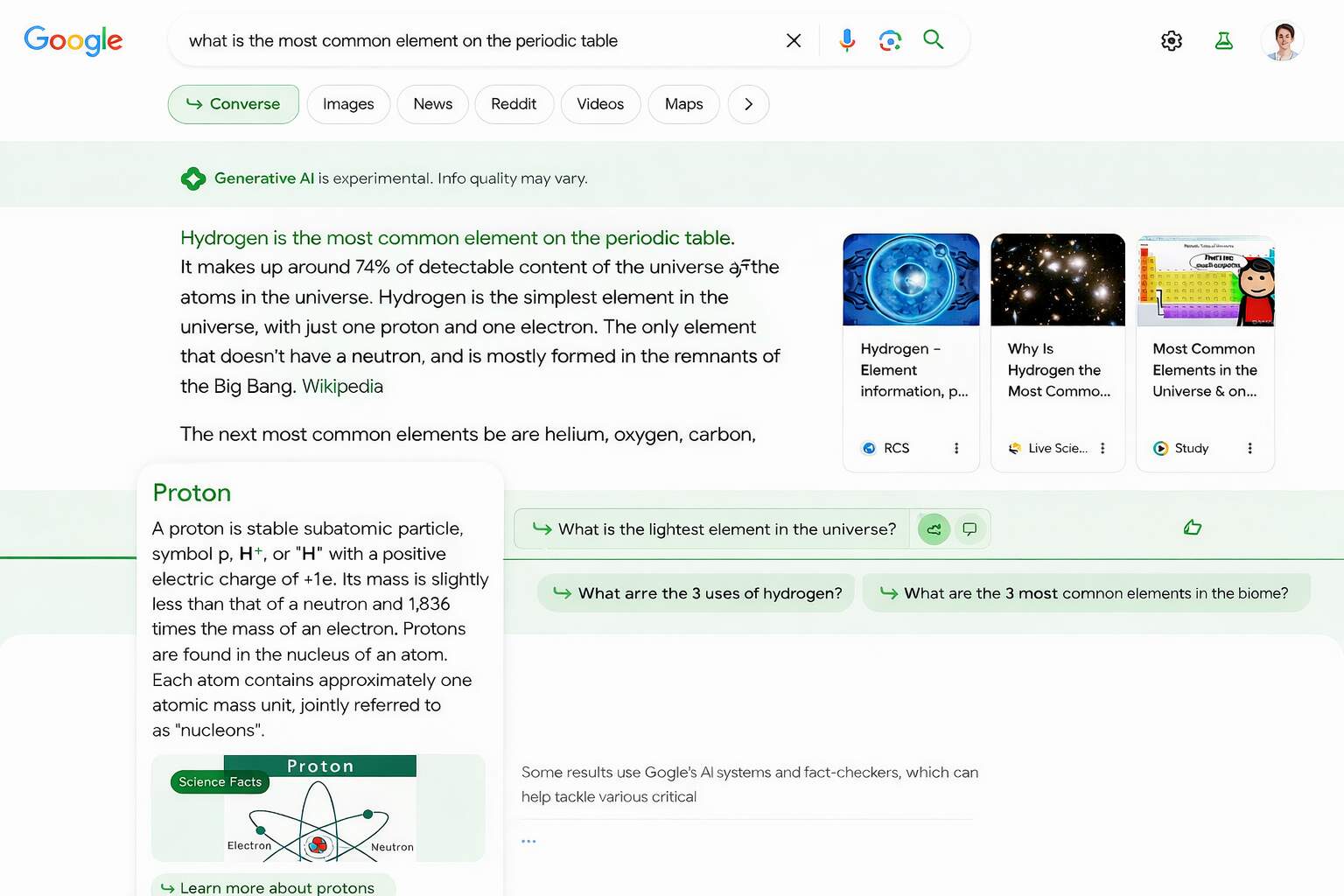
Task: Expand more search categories with the chevron
Action: 748,104
